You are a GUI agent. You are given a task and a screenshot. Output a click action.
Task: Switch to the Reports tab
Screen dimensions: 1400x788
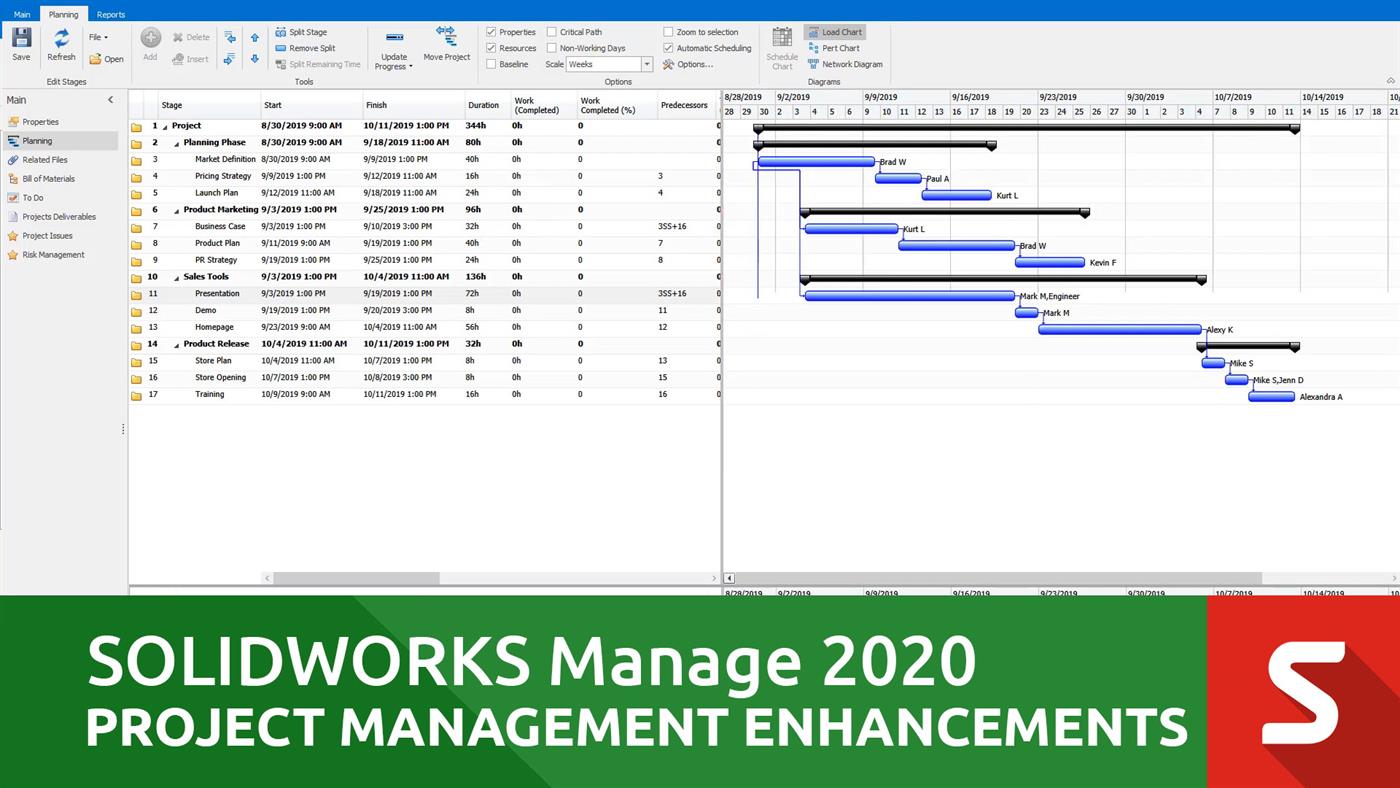110,14
